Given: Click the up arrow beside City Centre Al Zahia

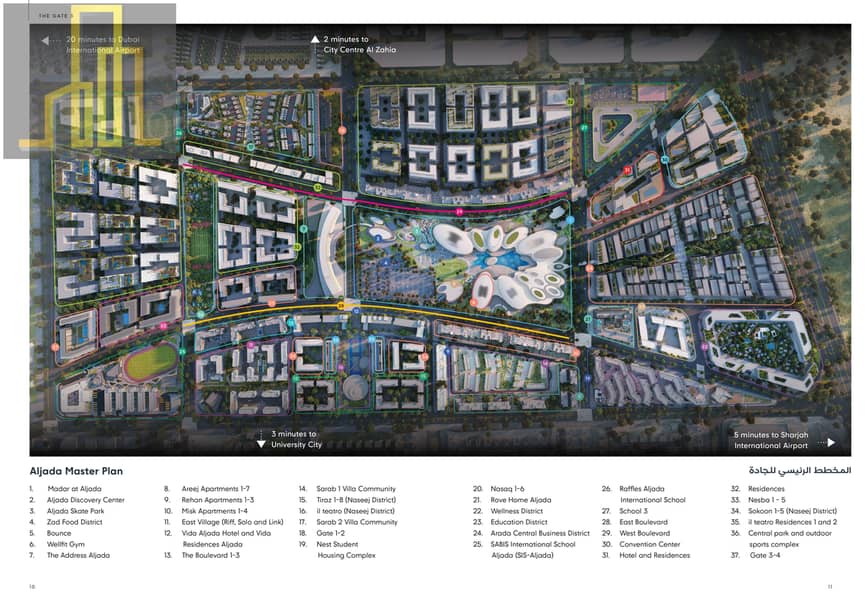Looking at the screenshot, I should (315, 39).
